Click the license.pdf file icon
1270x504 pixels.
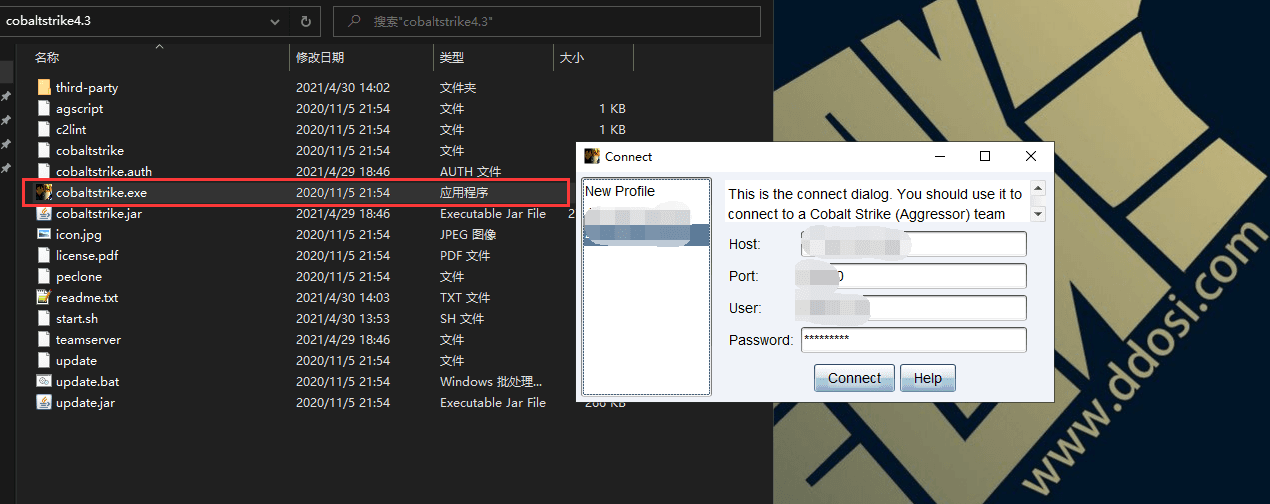pos(43,255)
